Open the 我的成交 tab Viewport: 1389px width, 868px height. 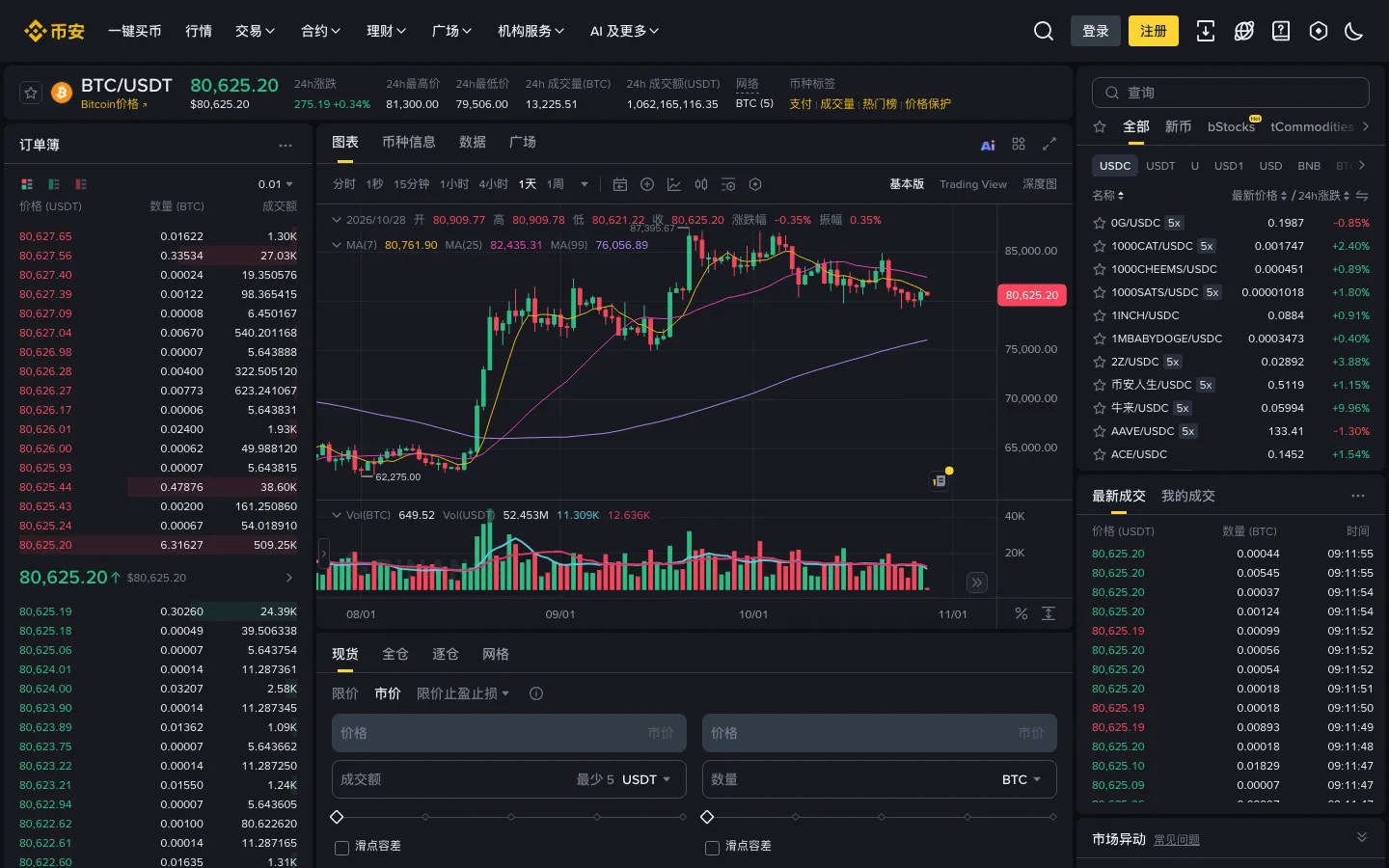click(1188, 496)
